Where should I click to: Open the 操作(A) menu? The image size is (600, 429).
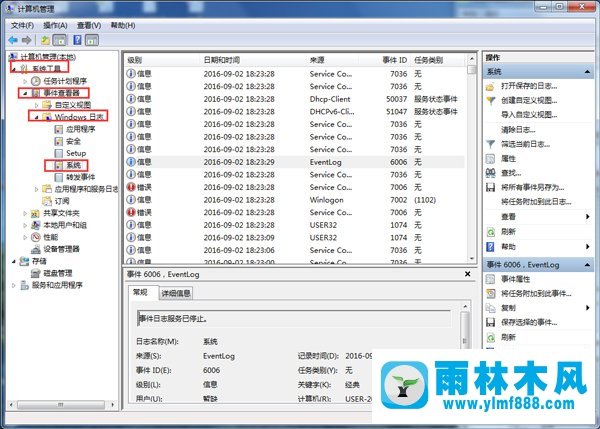click(x=55, y=25)
